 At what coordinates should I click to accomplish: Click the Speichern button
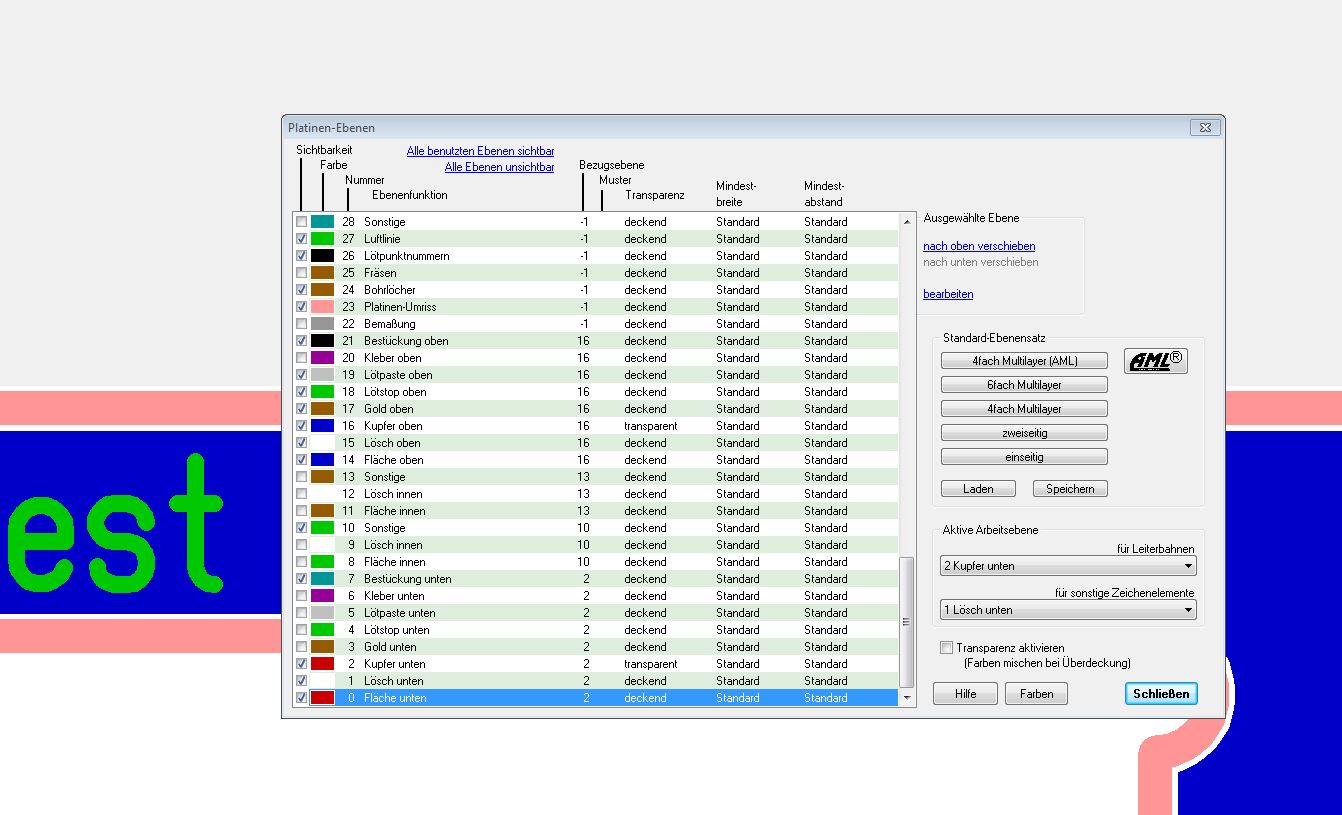click(x=1070, y=489)
